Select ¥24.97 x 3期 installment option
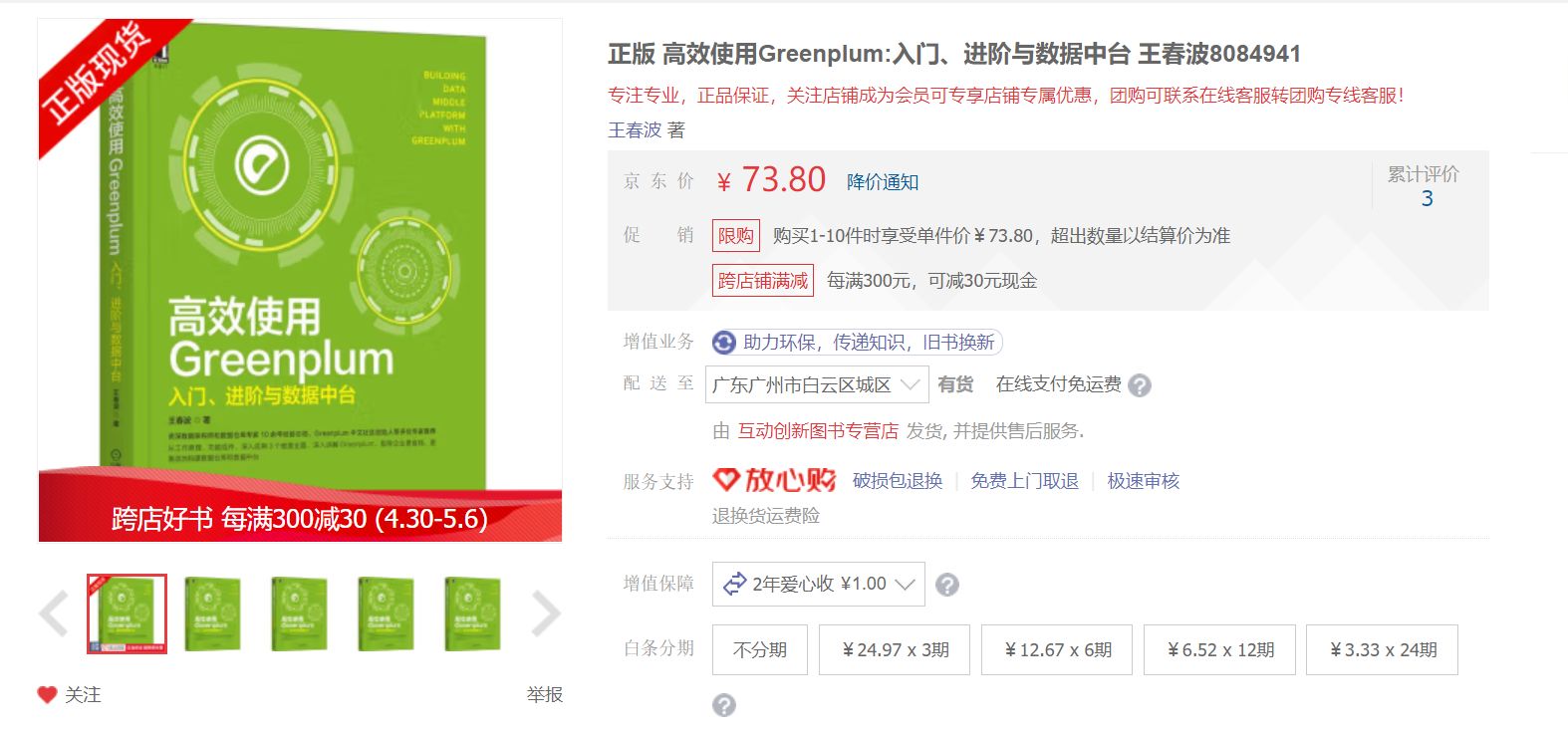The width and height of the screenshot is (1568, 731). click(895, 649)
